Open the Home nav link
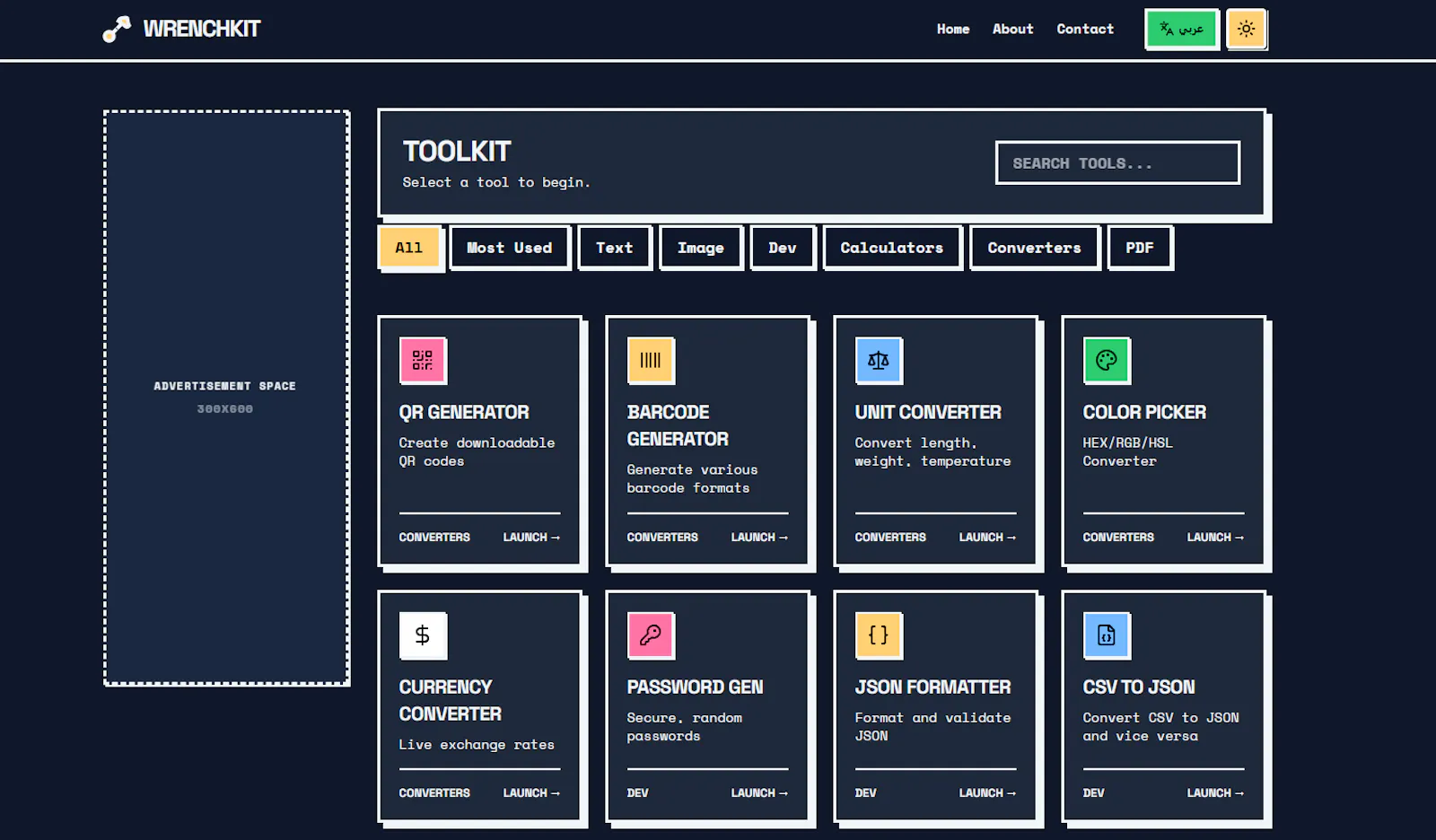The height and width of the screenshot is (840, 1436). 953,29
